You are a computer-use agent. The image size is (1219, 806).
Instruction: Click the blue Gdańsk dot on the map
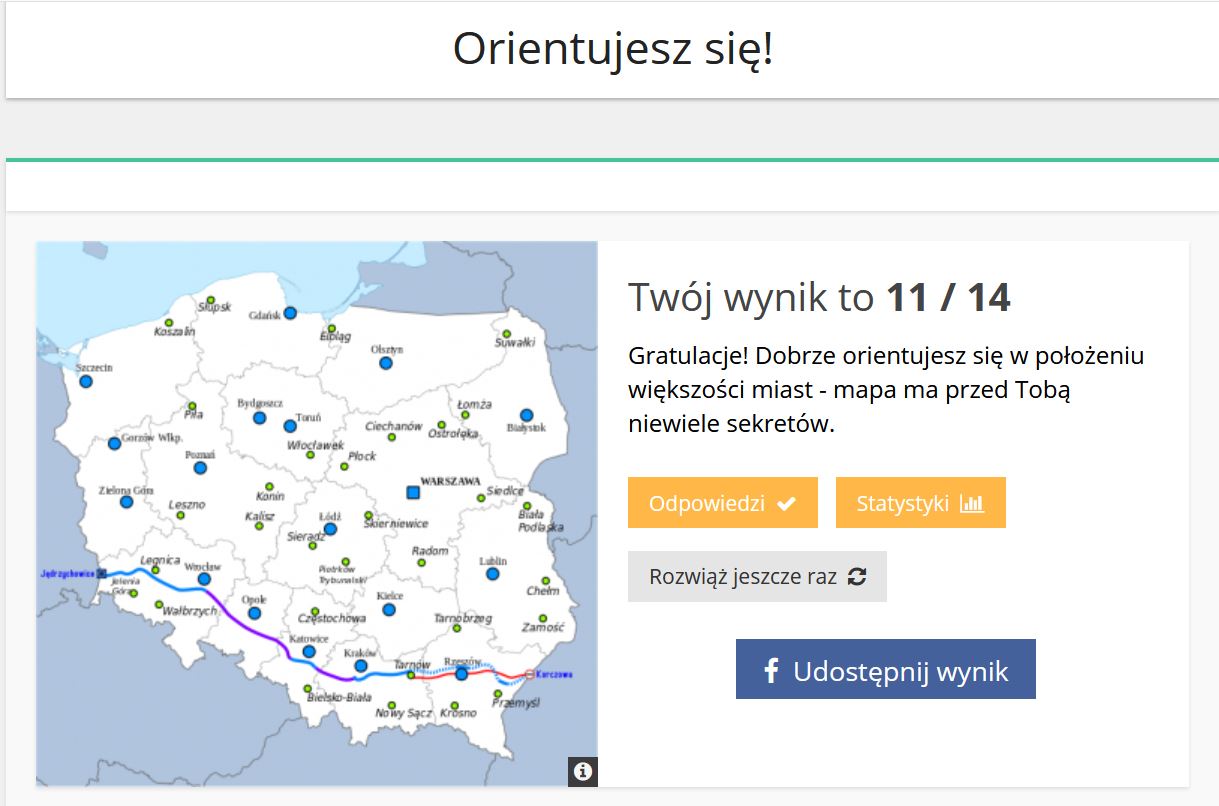pyautogui.click(x=290, y=313)
